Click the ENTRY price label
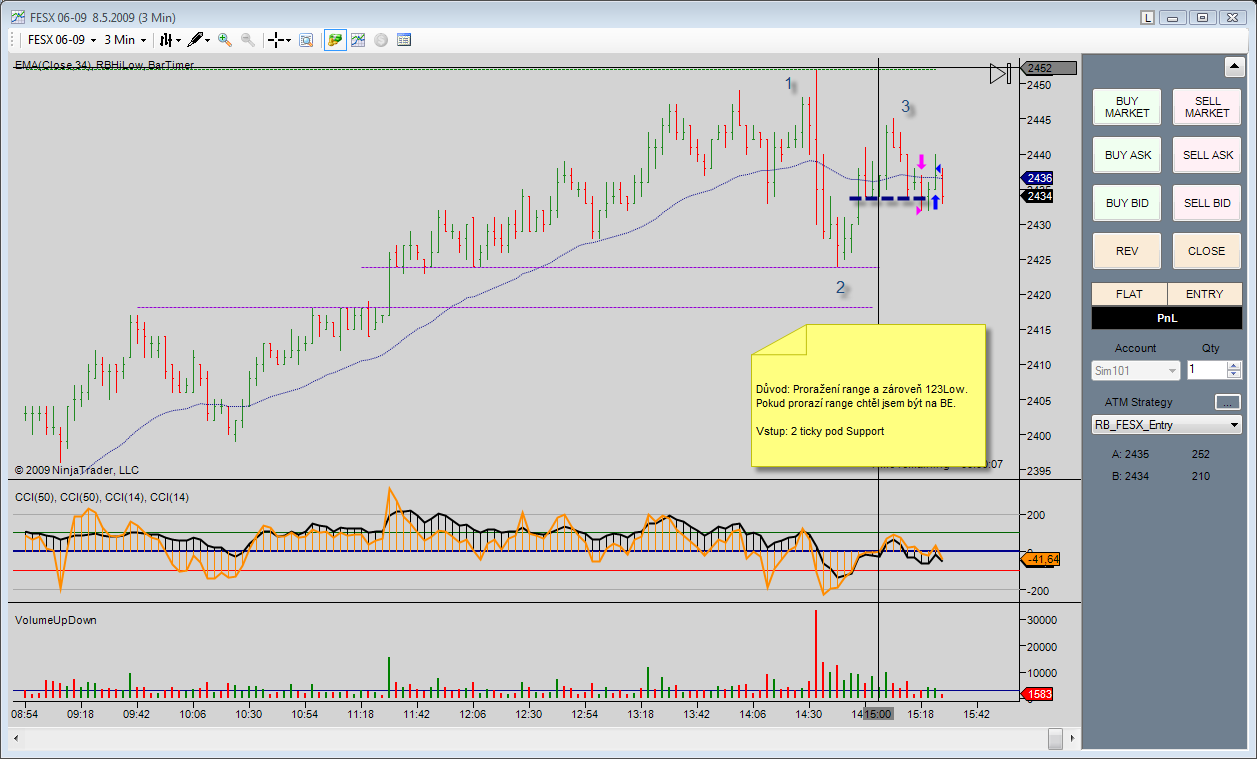The image size is (1257, 759). coord(1205,294)
